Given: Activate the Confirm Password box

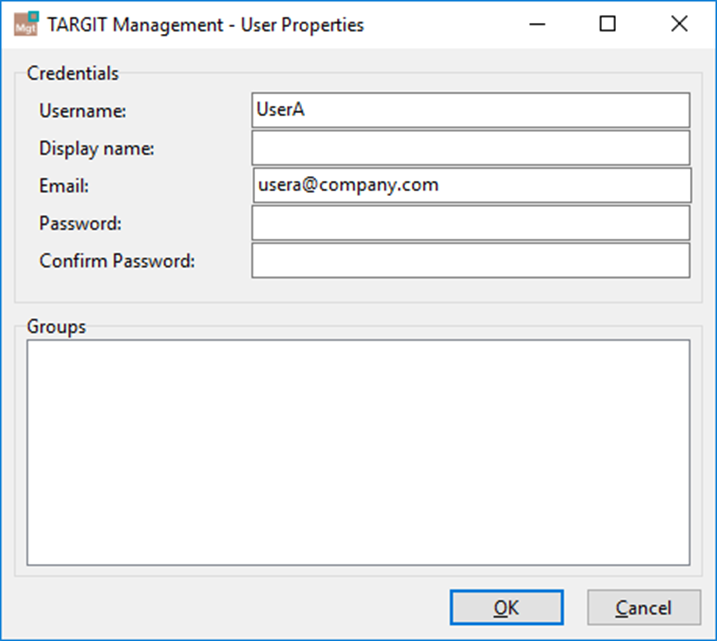Looking at the screenshot, I should click(471, 260).
